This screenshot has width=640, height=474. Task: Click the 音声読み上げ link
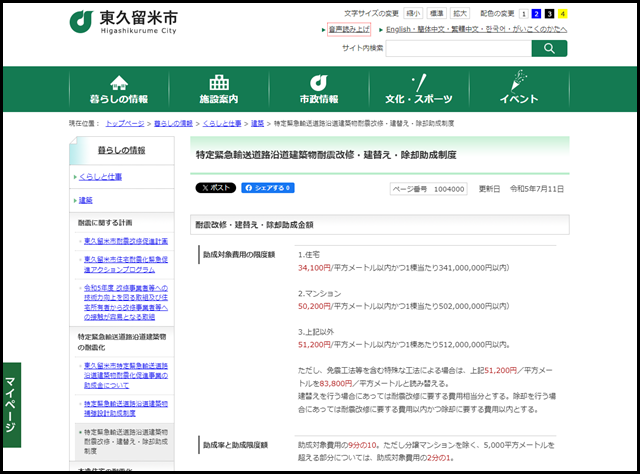click(350, 30)
